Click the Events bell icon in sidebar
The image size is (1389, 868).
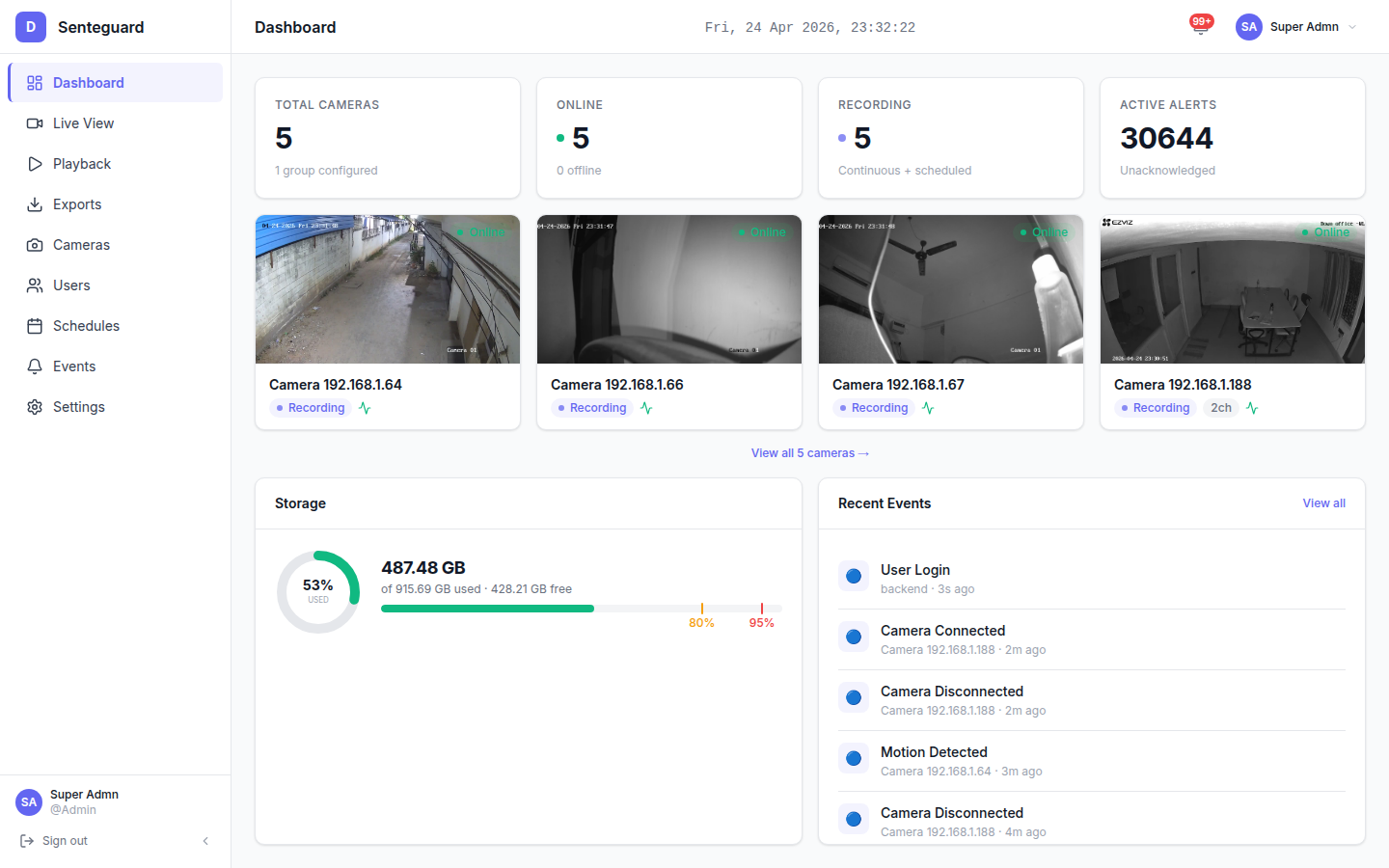[x=35, y=366]
